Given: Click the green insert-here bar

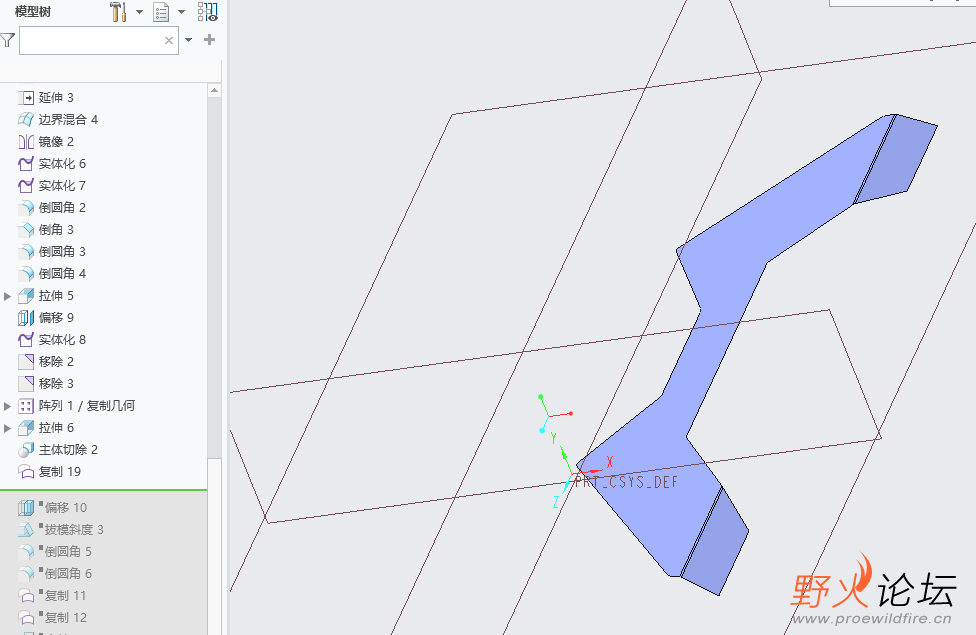Looking at the screenshot, I should click(103, 490).
